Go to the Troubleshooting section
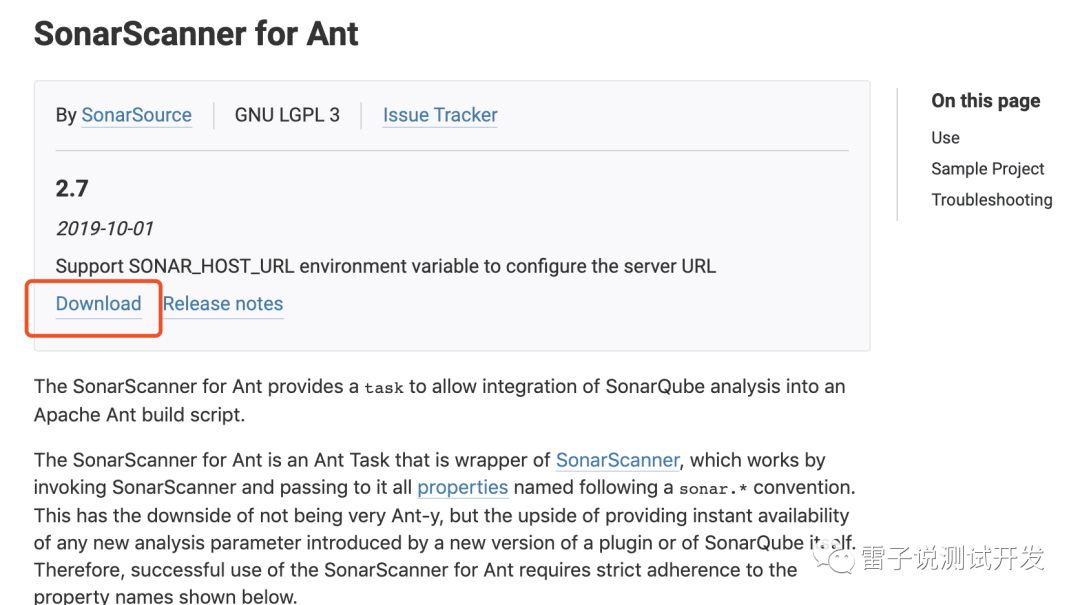Image resolution: width=1080 pixels, height=605 pixels. pyautogui.click(x=992, y=200)
